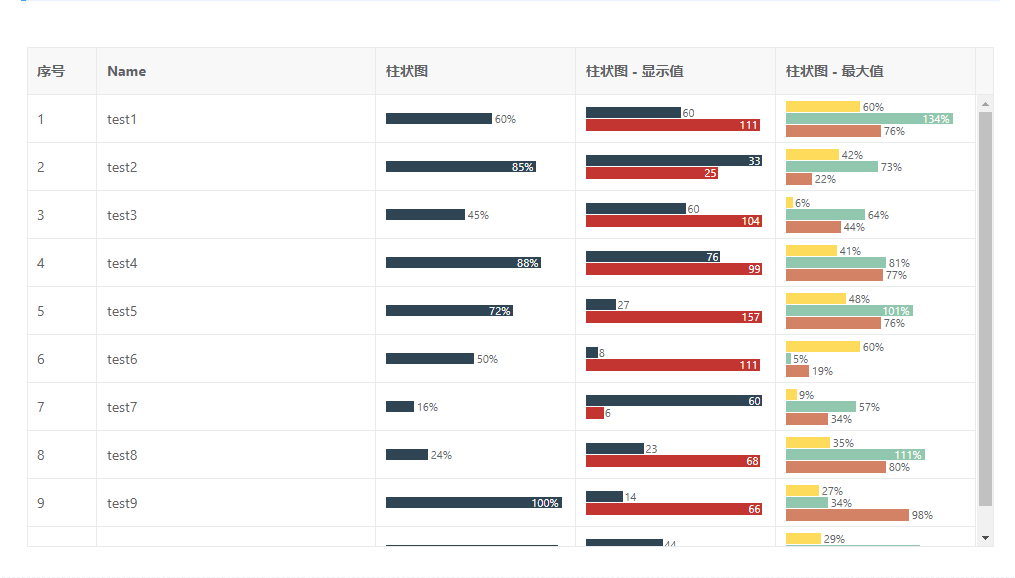
Task: Click the test9 name cell
Action: coord(122,503)
